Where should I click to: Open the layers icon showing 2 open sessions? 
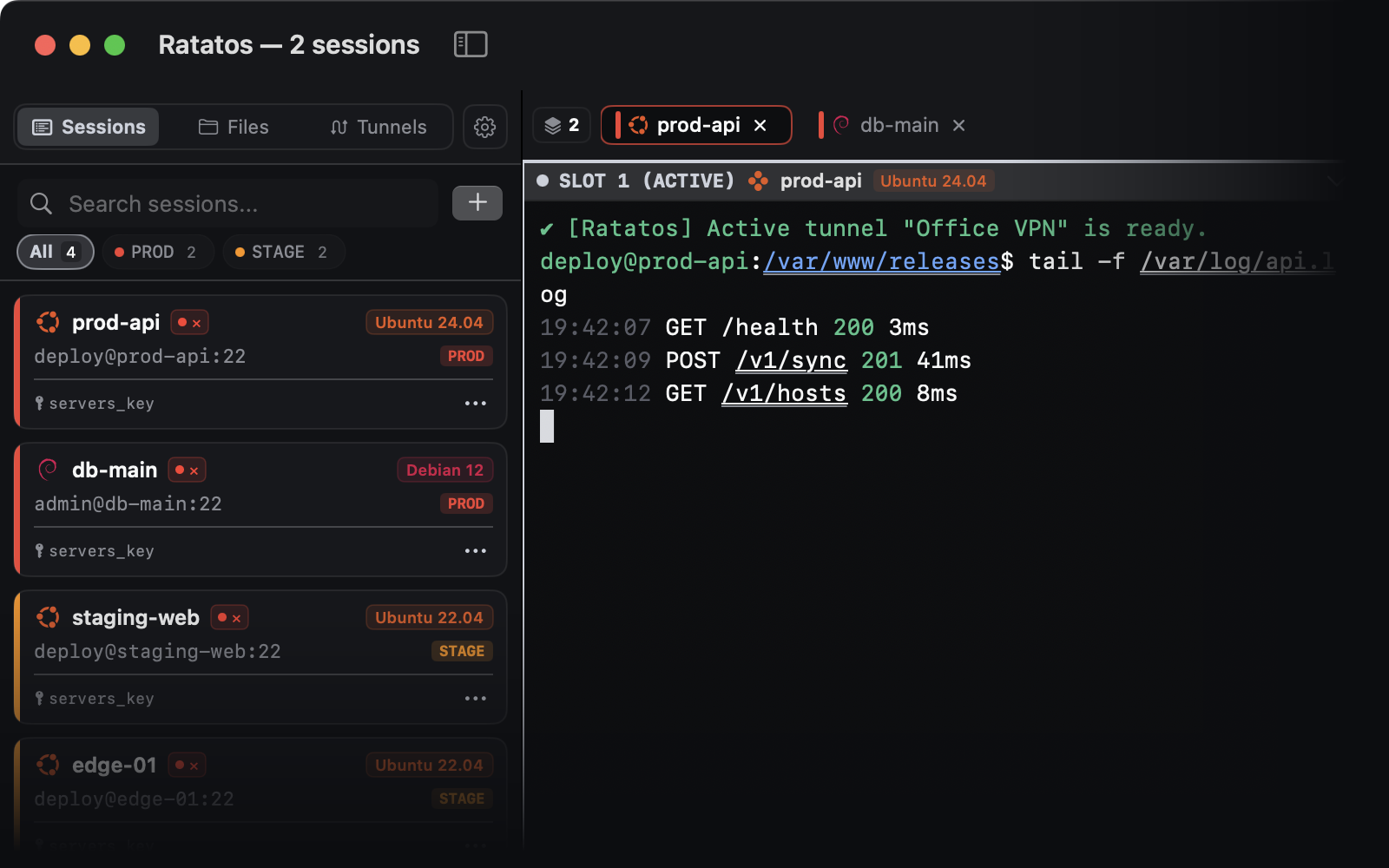562,126
